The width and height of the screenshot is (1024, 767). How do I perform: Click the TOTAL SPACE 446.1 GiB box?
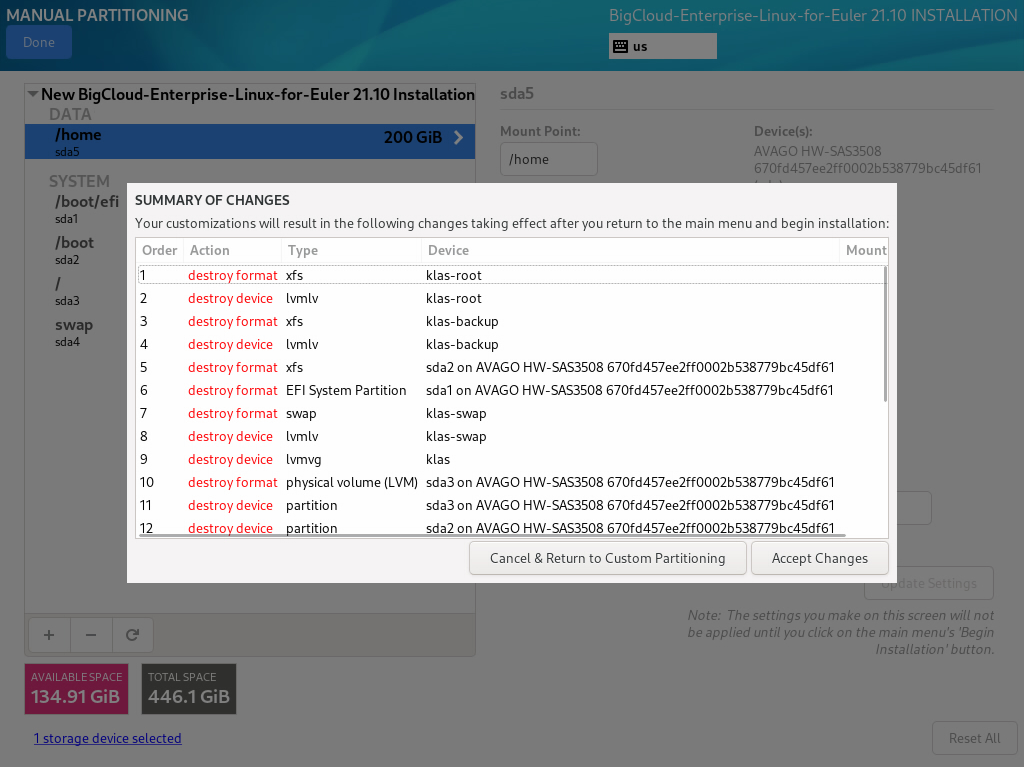click(189, 689)
